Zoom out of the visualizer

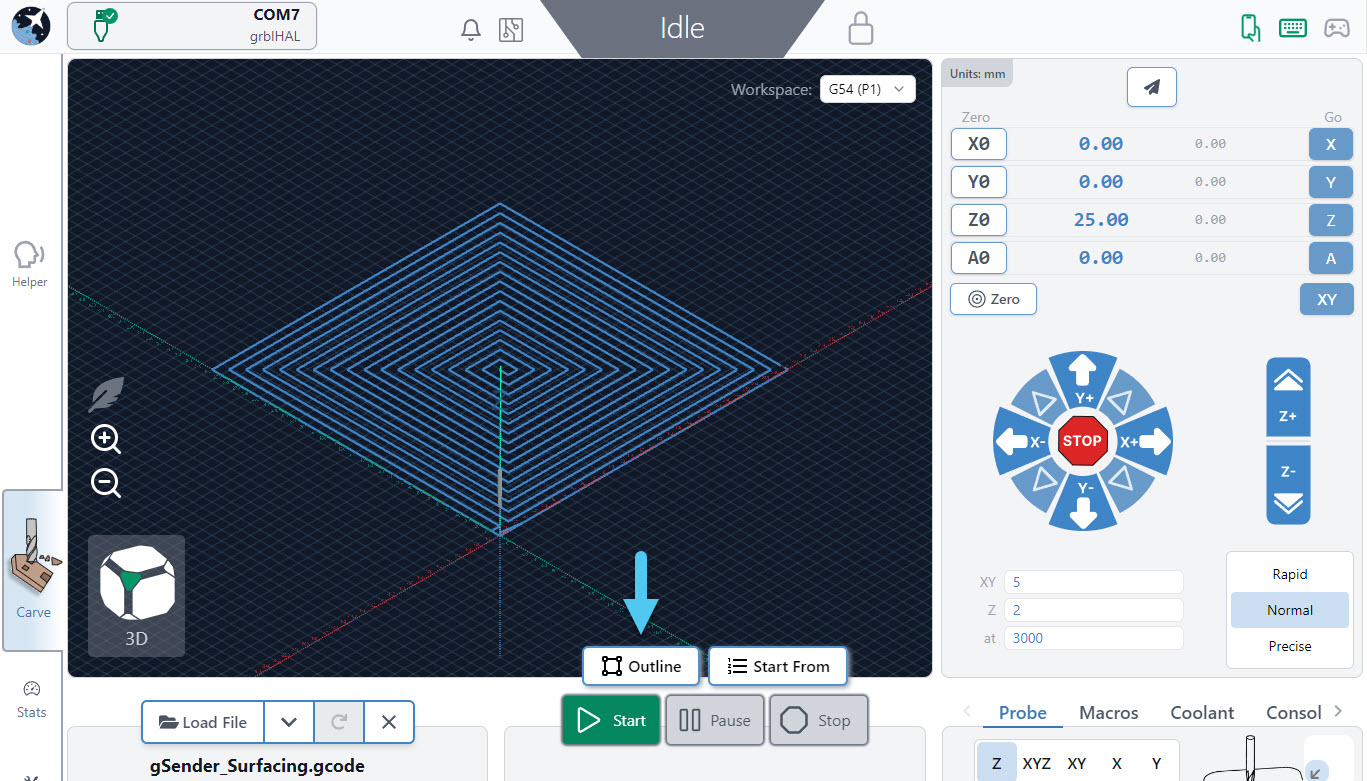click(106, 484)
